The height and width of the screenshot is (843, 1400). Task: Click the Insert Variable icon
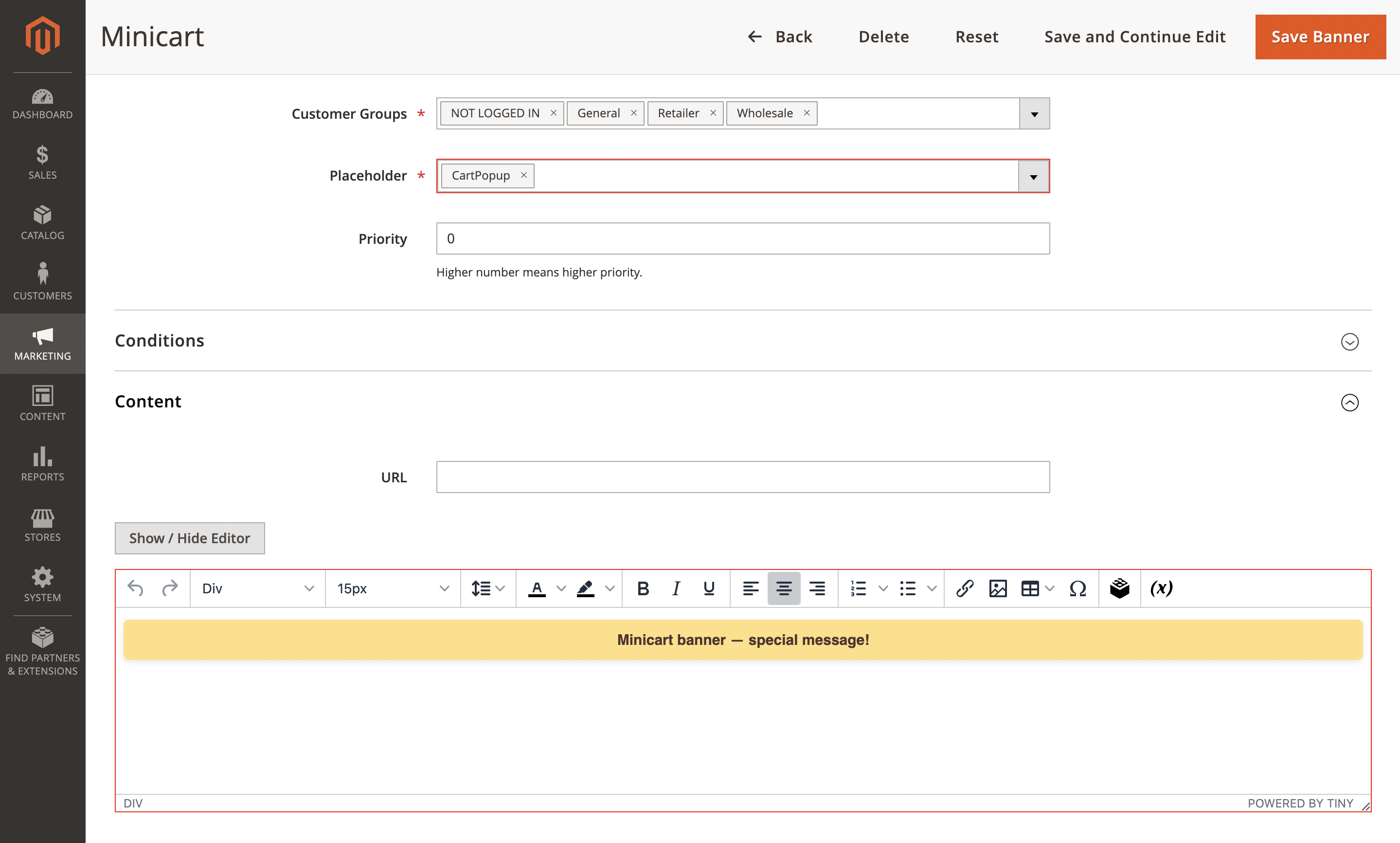point(1161,588)
